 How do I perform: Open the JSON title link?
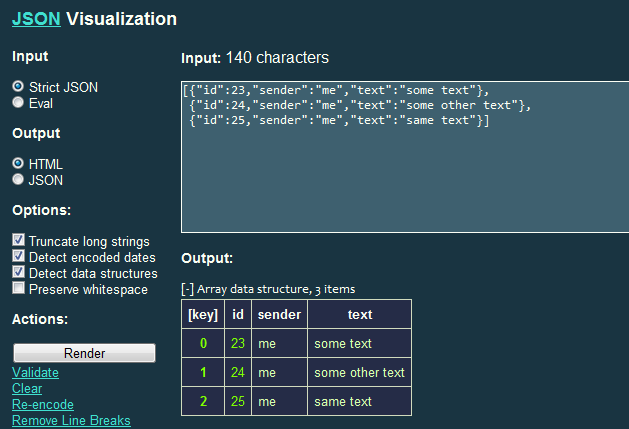[x=36, y=18]
